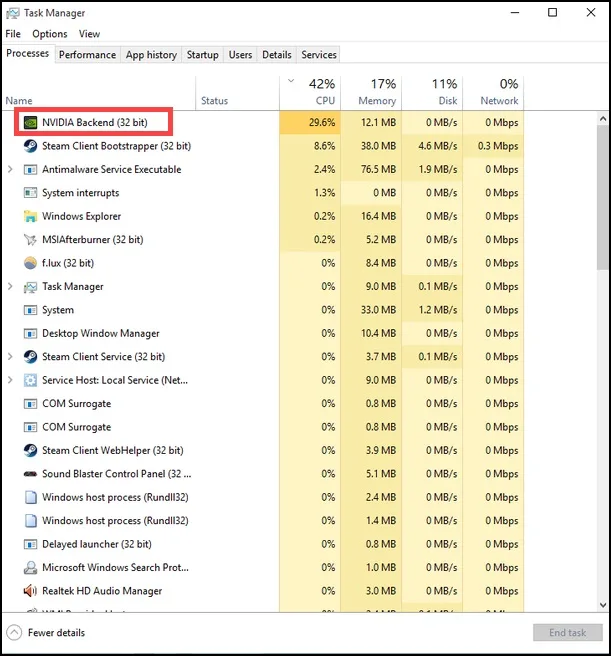Click the Delayed launcher icon
Screen dimensions: 611x656
(x=30, y=544)
